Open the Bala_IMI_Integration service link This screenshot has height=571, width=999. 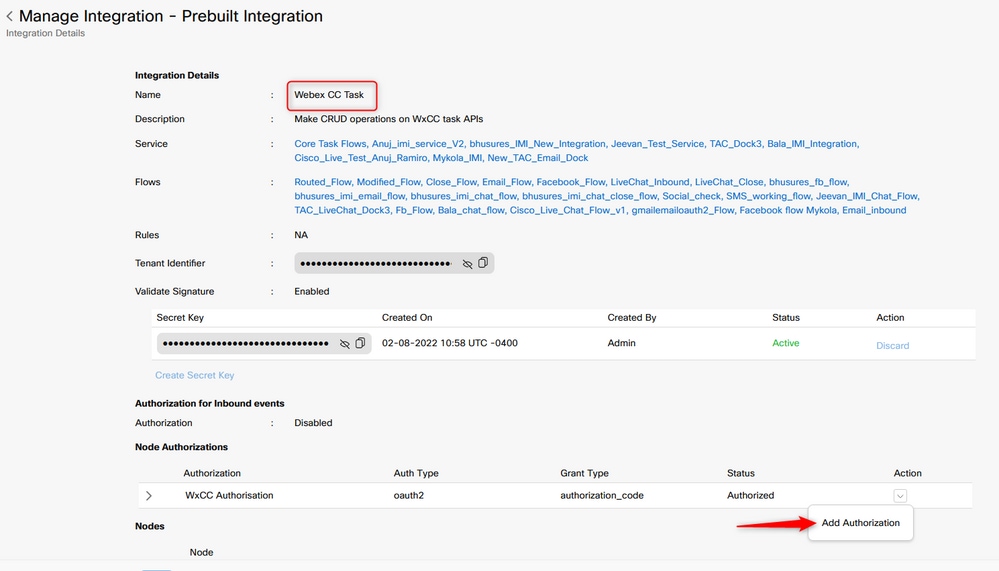813,144
